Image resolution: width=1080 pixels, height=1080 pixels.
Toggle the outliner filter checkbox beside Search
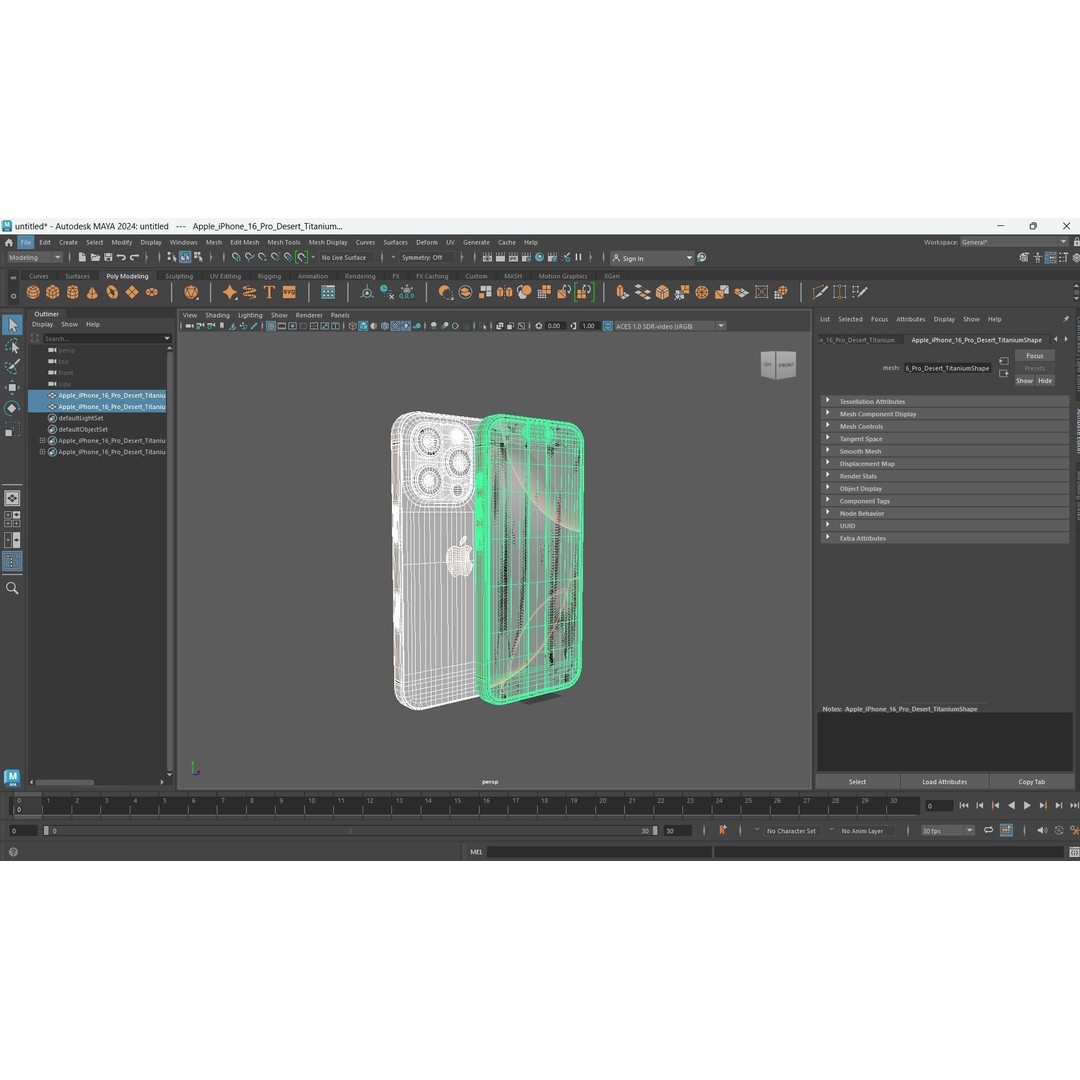point(35,338)
